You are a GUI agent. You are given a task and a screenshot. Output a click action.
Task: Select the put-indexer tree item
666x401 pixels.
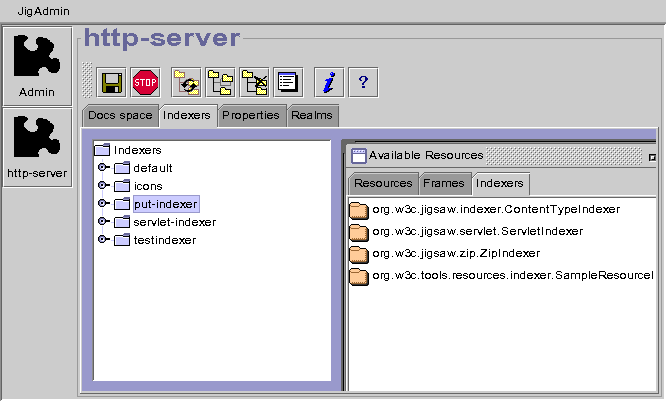(x=165, y=204)
